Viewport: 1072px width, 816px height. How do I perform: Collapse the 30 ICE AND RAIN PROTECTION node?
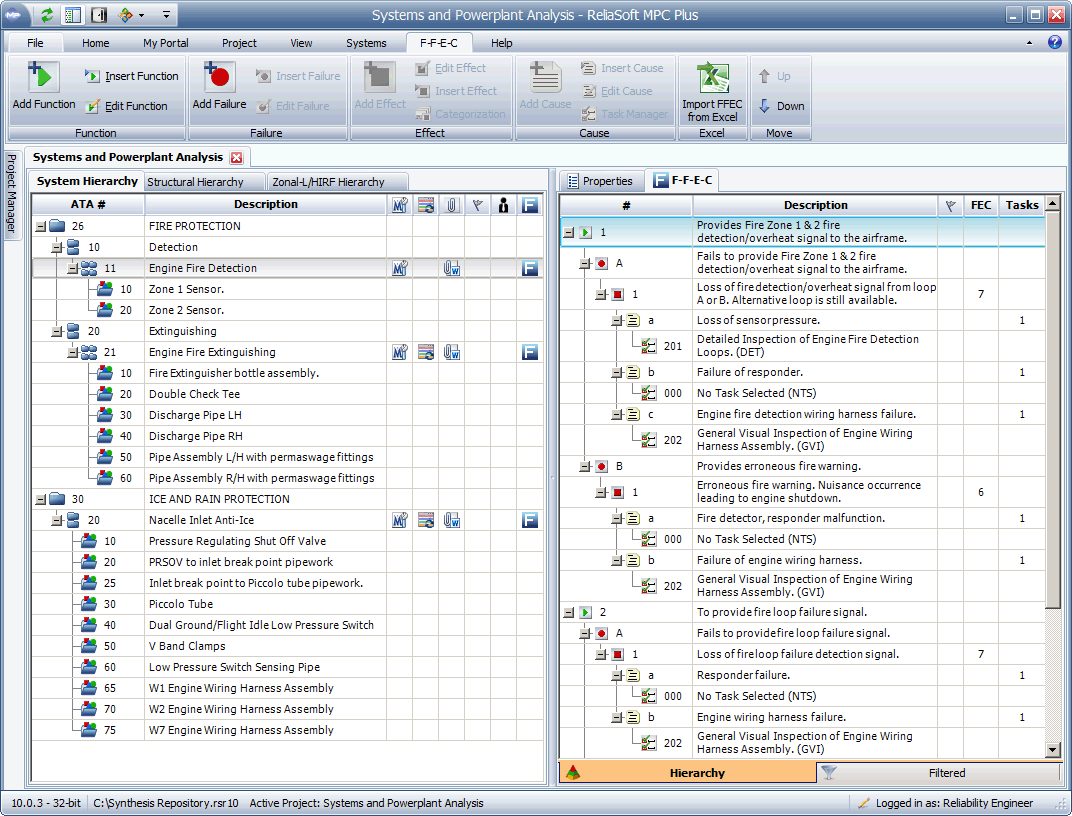tap(41, 499)
